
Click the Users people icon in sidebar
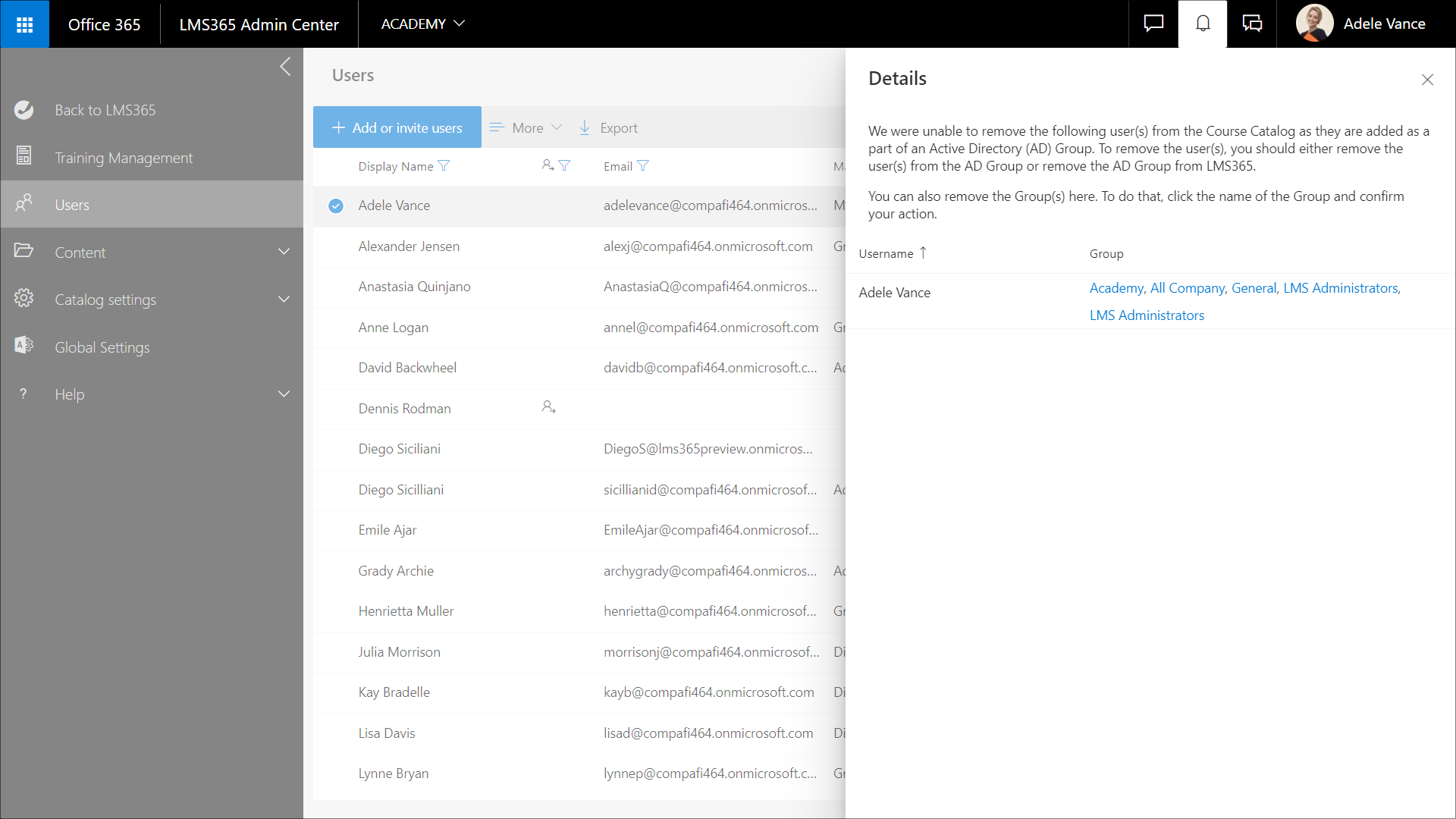[x=24, y=203]
